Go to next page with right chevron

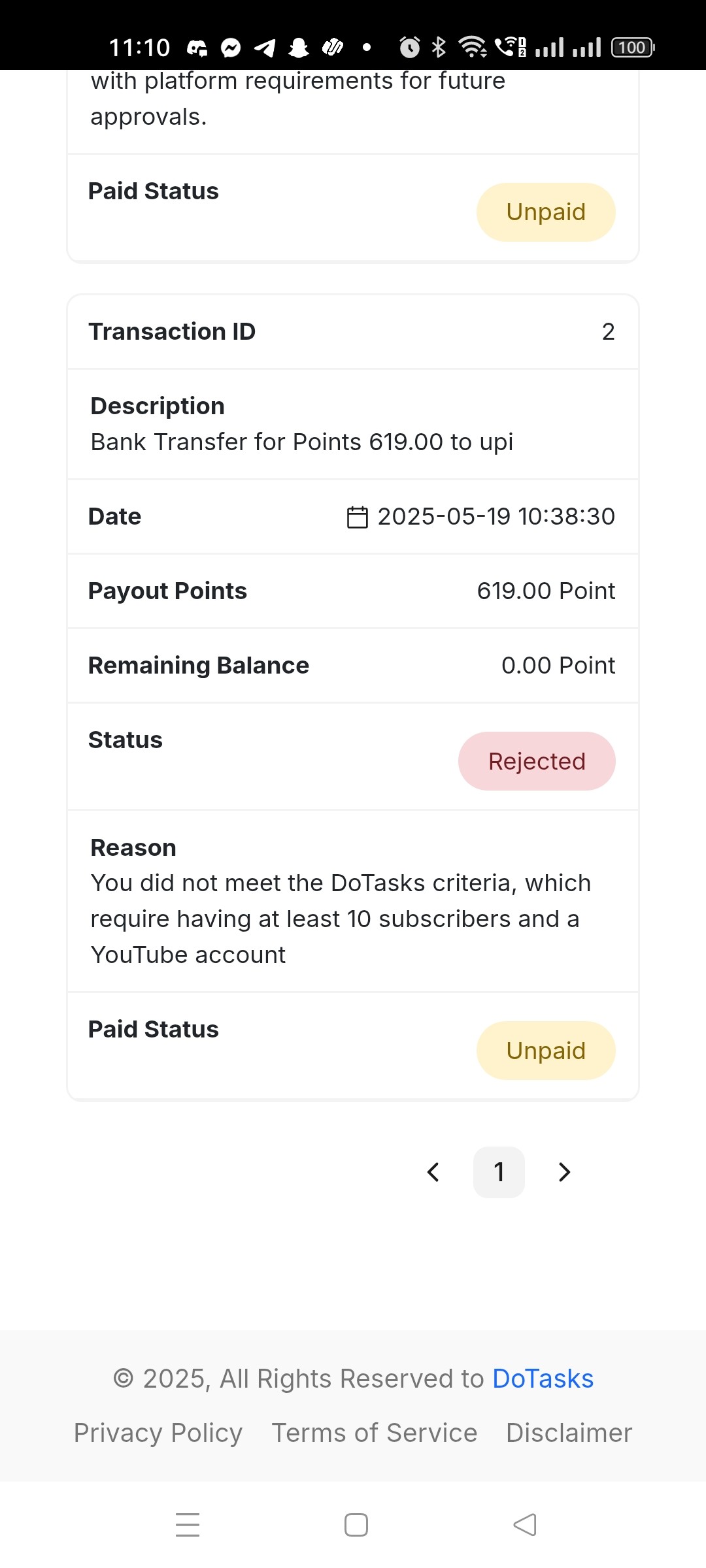565,1172
